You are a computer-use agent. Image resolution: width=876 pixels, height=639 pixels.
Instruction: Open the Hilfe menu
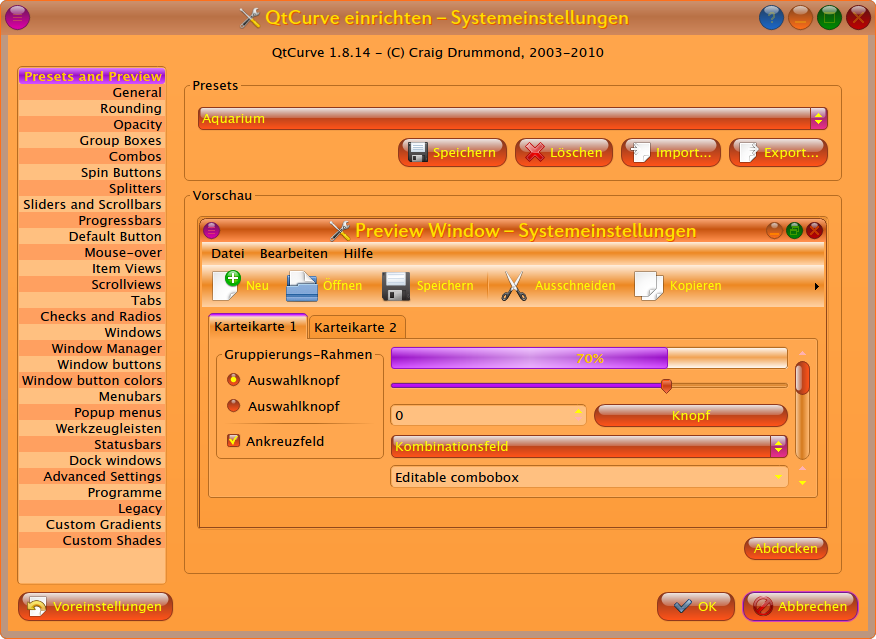pos(358,253)
